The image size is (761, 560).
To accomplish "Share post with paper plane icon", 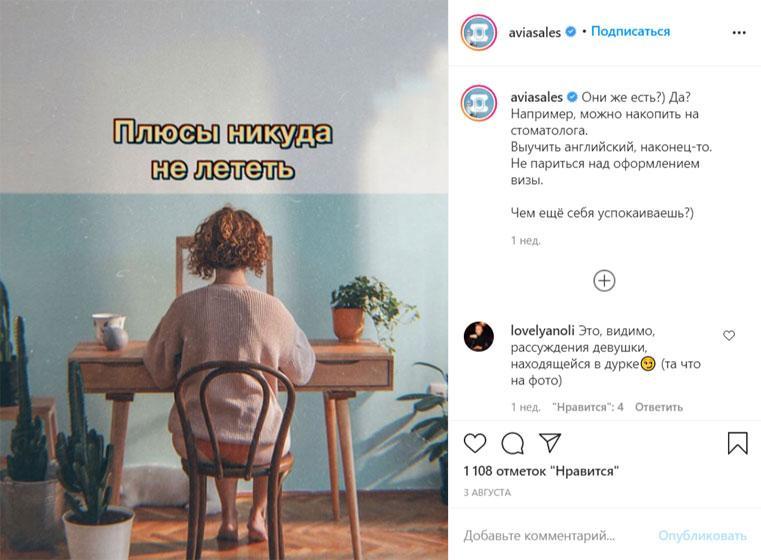I will click(550, 443).
